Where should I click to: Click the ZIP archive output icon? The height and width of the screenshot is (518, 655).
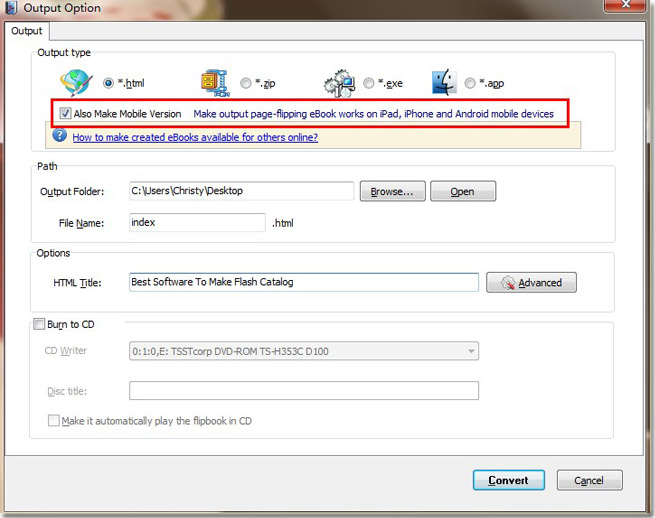216,83
